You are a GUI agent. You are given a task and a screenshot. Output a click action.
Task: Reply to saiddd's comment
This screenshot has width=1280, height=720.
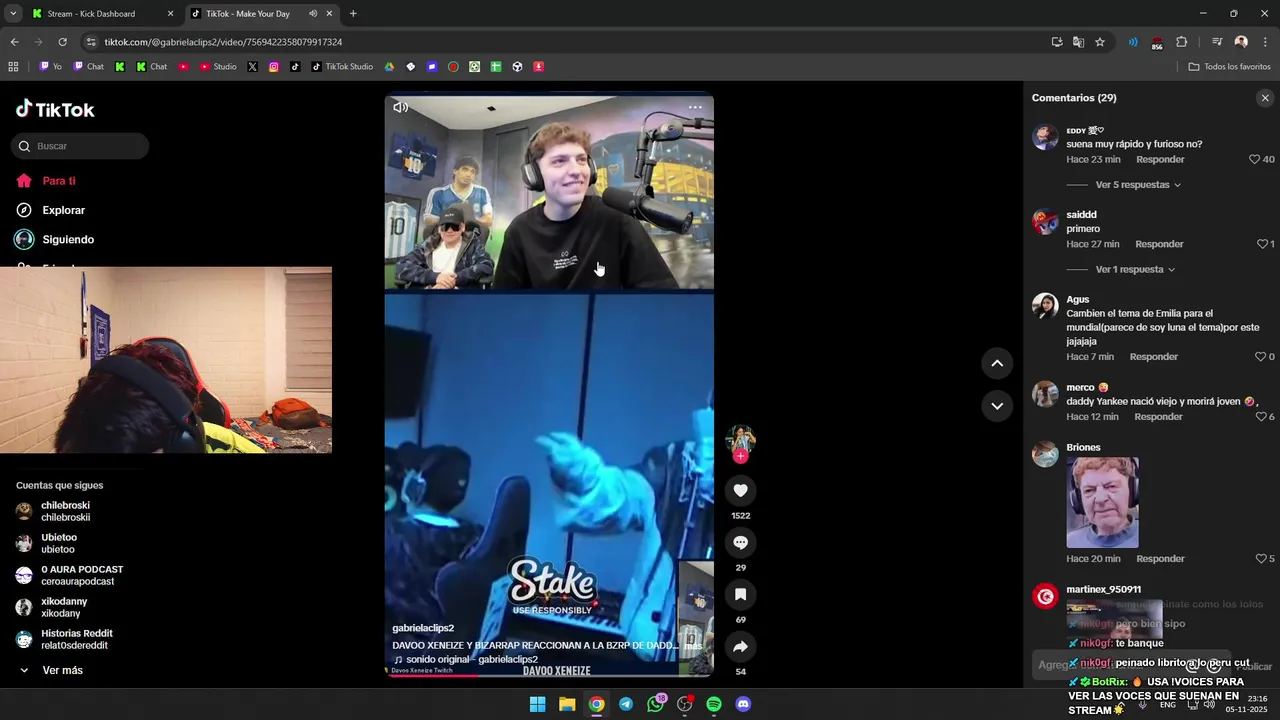(x=1159, y=244)
